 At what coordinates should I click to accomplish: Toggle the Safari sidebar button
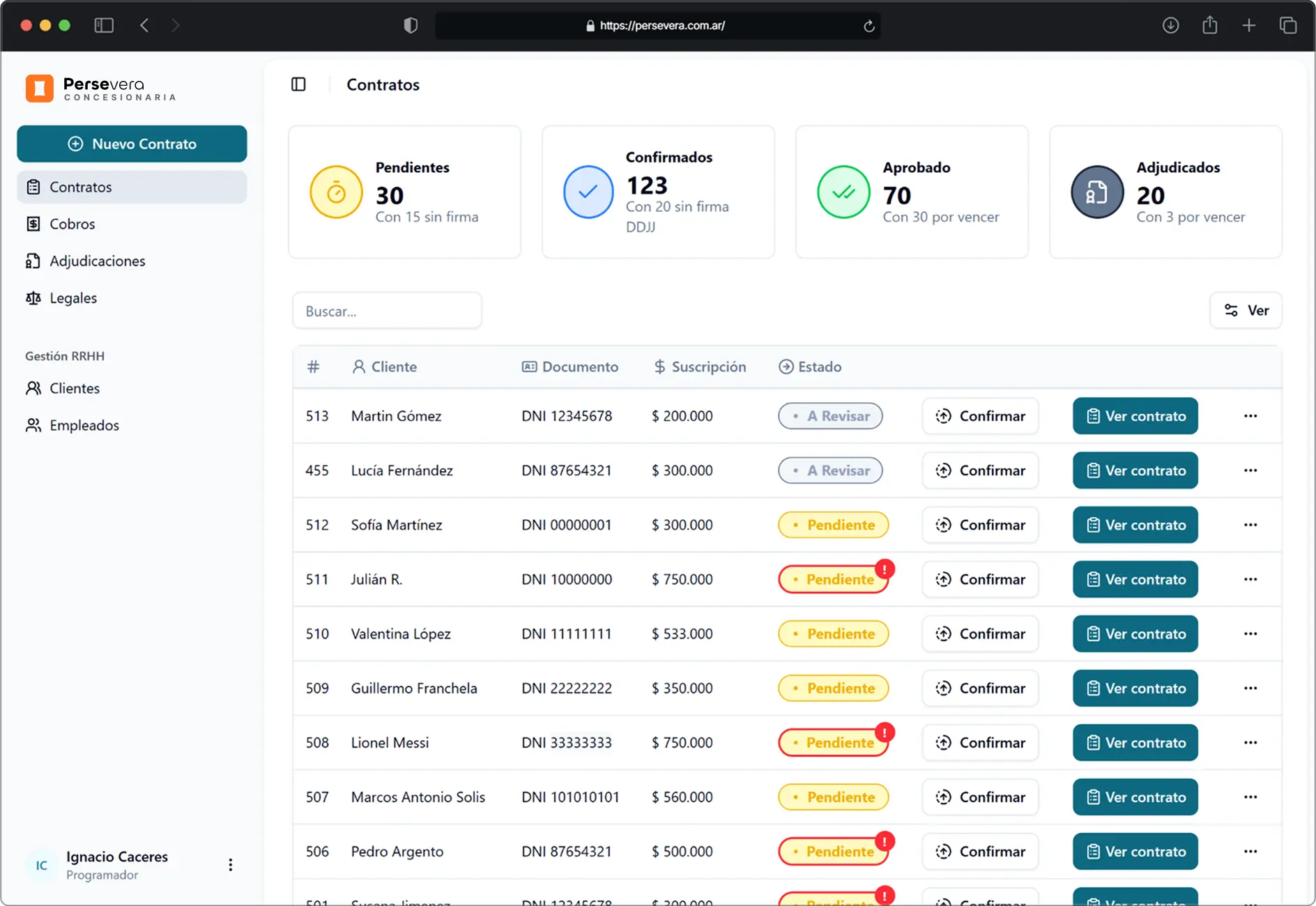pyautogui.click(x=104, y=26)
